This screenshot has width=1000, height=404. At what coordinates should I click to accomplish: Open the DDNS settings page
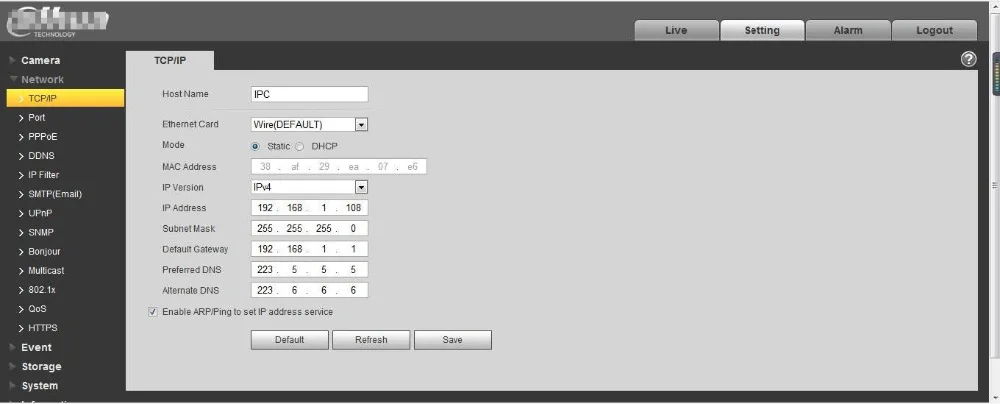pos(41,156)
